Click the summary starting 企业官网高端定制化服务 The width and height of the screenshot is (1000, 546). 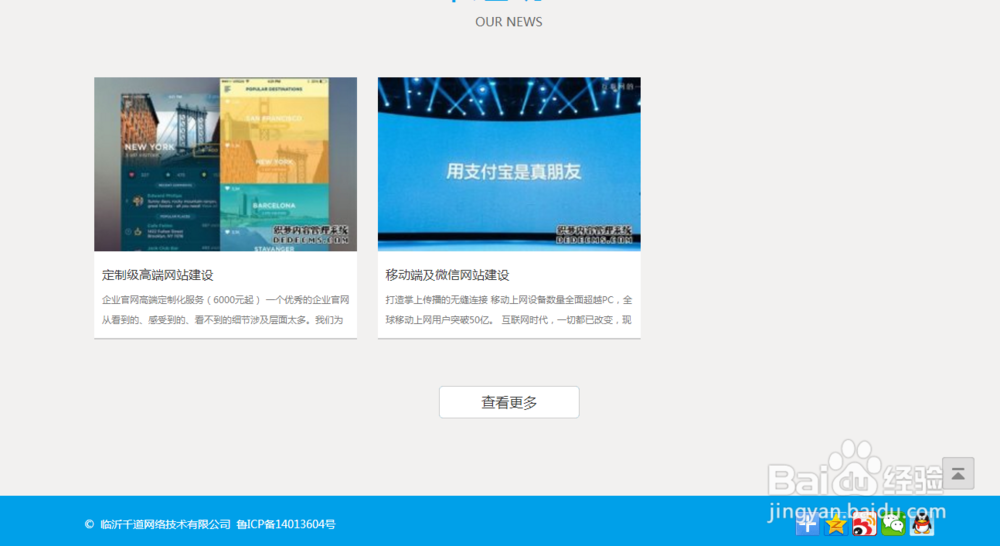click(226, 309)
